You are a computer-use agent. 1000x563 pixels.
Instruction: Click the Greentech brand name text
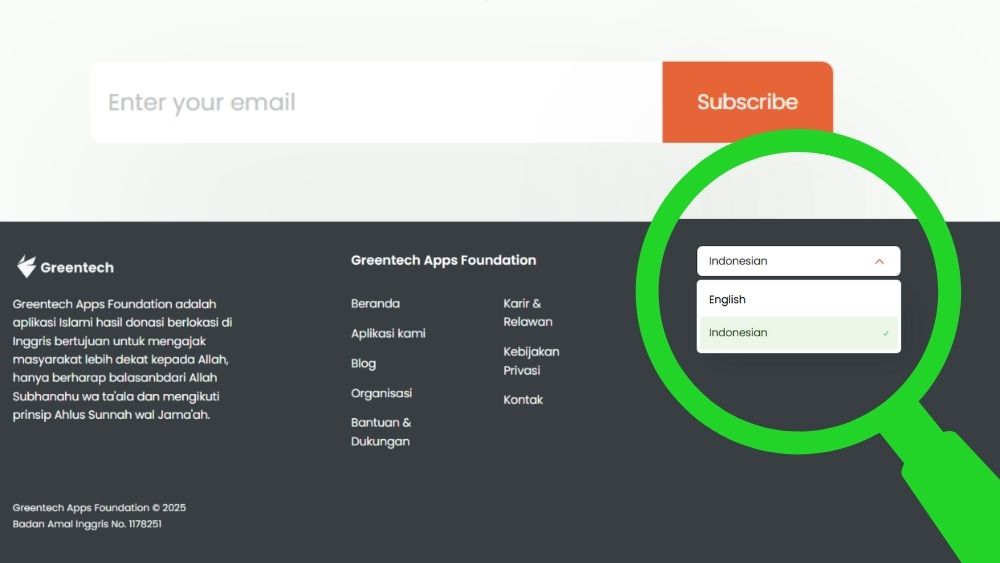point(77,268)
